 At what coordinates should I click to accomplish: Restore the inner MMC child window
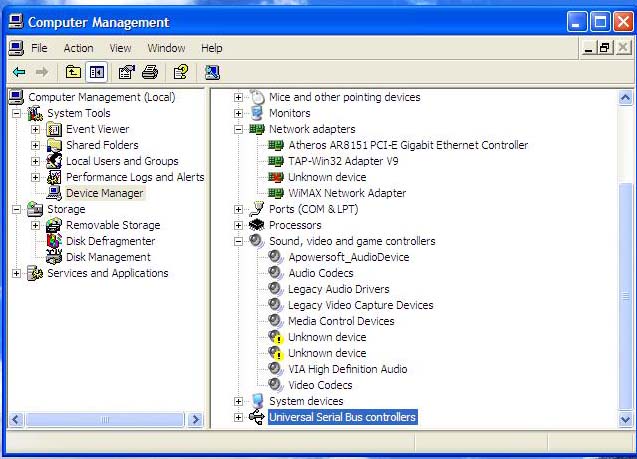(x=604, y=48)
